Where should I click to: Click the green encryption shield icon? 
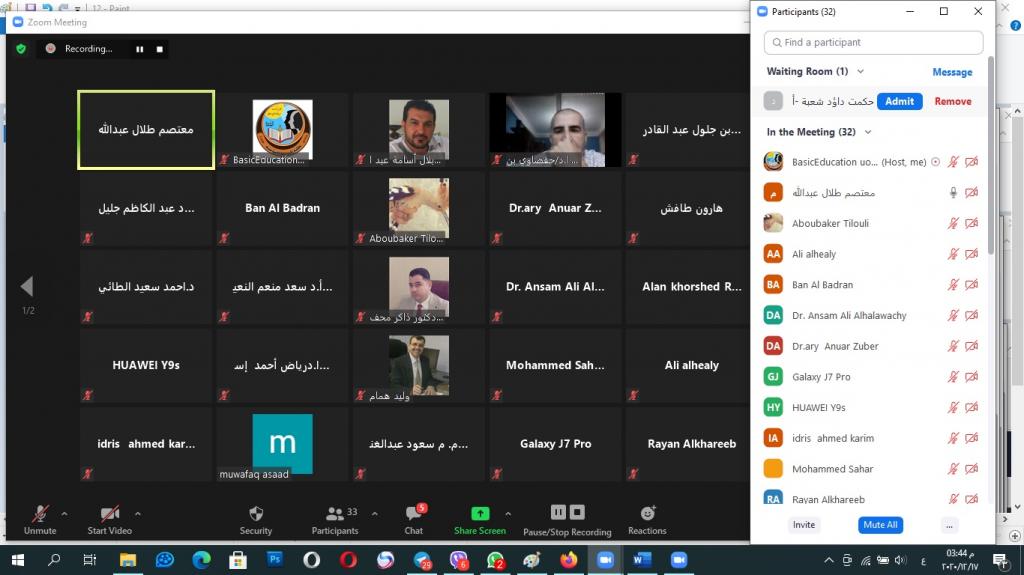(x=21, y=48)
